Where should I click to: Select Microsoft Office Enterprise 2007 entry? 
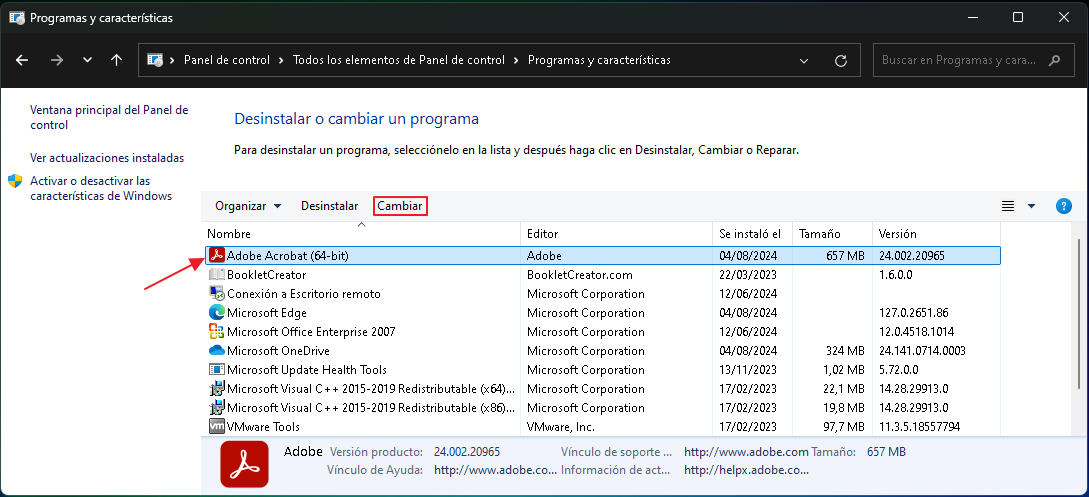(311, 332)
